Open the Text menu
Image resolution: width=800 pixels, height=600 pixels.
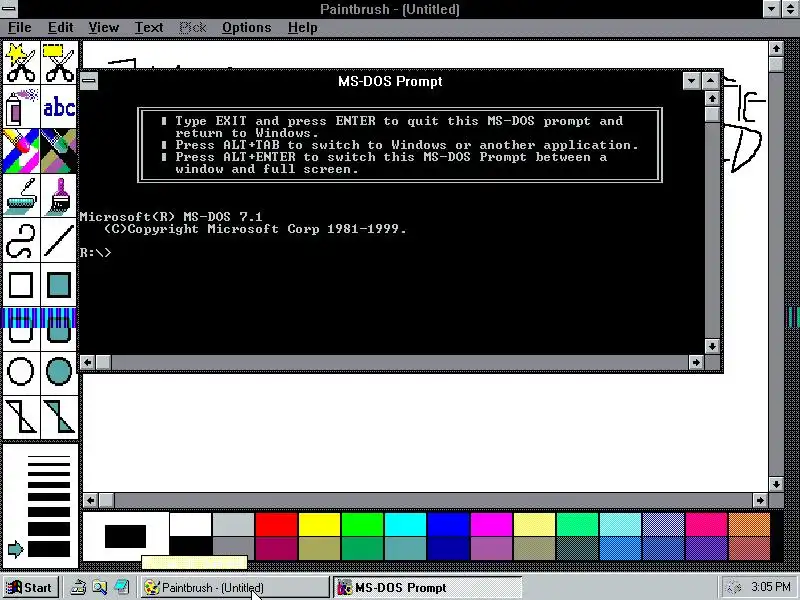pyautogui.click(x=148, y=28)
